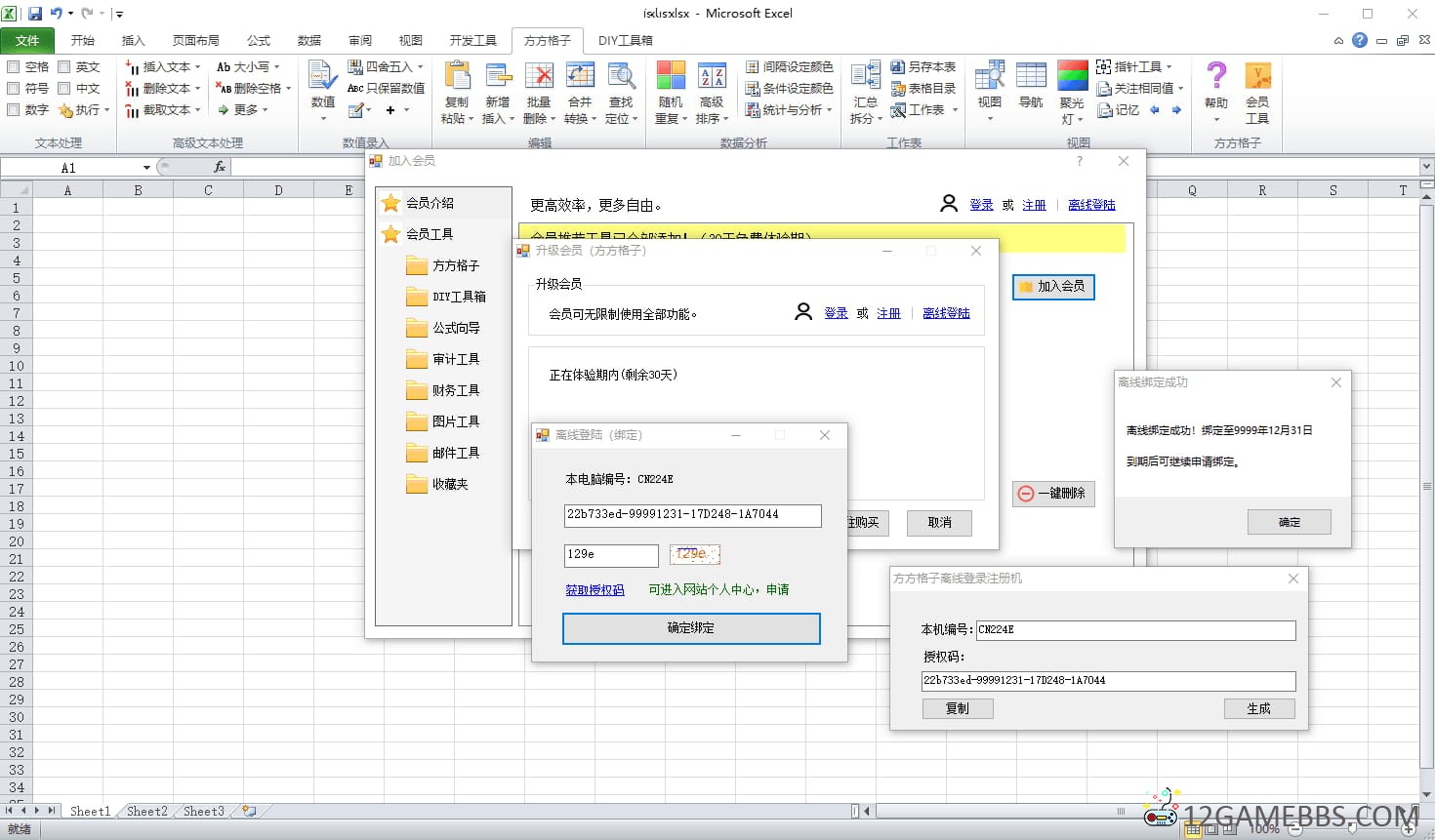Tick the 空格 checkbox
Image resolution: width=1435 pixels, height=840 pixels.
coord(14,67)
